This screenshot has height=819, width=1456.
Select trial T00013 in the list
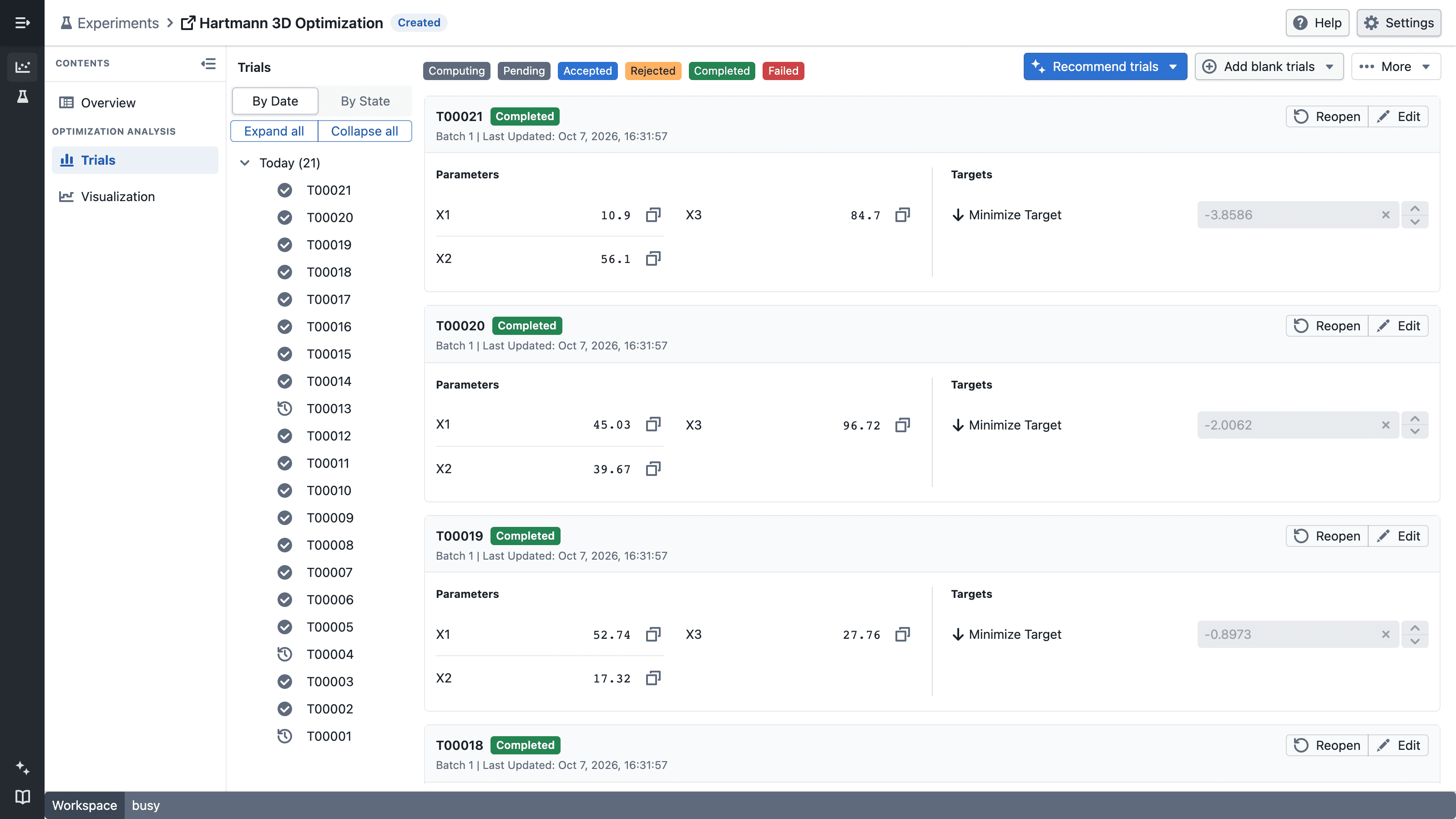329,409
